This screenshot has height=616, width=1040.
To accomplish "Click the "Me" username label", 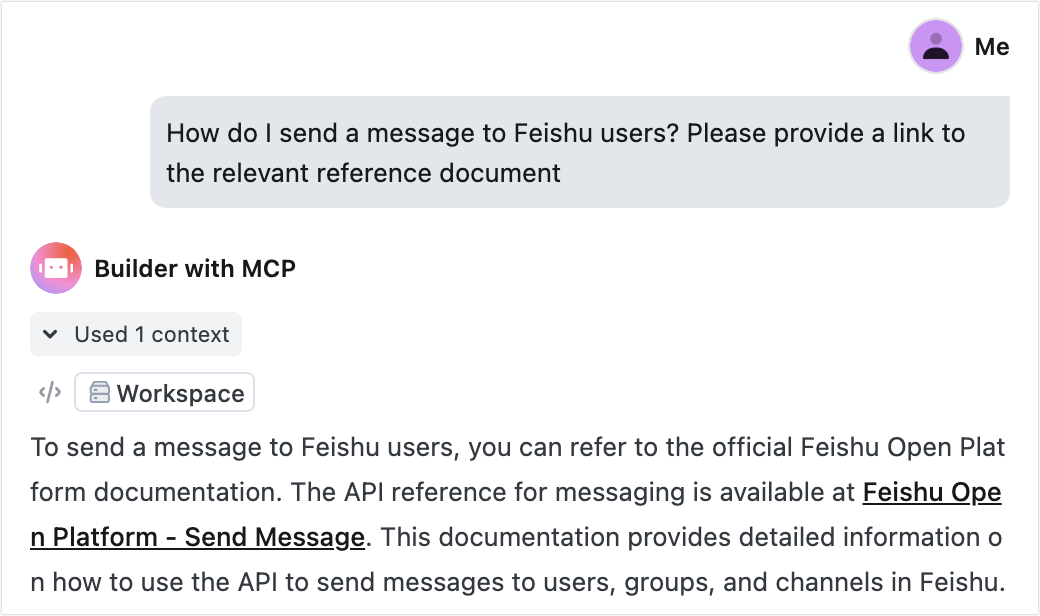I will tap(991, 47).
